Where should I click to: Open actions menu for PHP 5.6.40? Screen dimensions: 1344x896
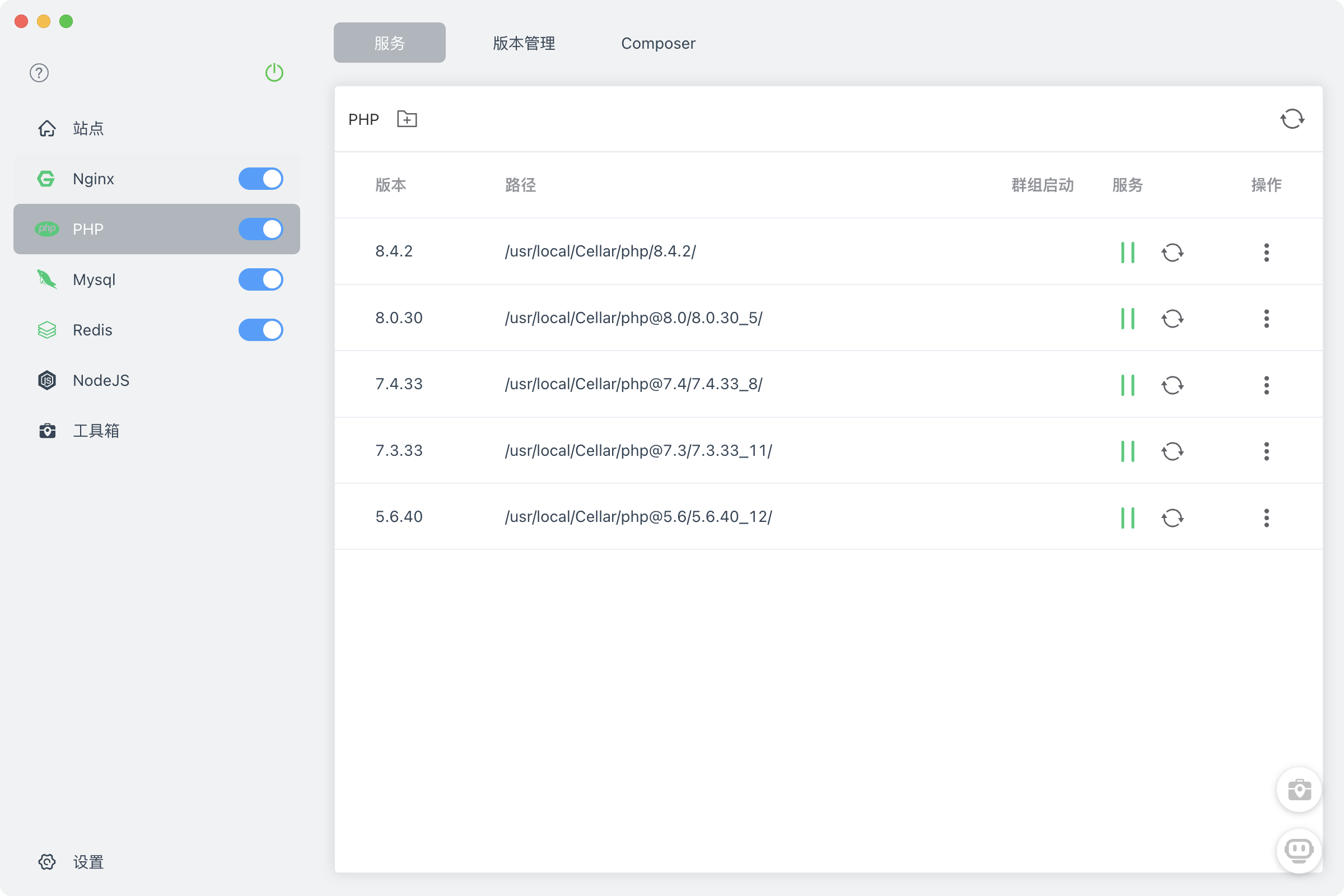pos(1266,517)
